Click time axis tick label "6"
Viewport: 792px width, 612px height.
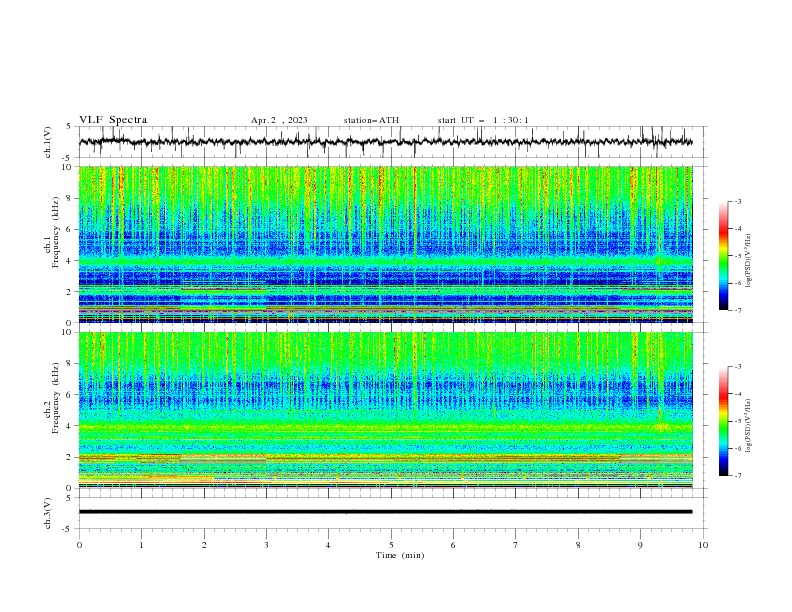point(453,545)
